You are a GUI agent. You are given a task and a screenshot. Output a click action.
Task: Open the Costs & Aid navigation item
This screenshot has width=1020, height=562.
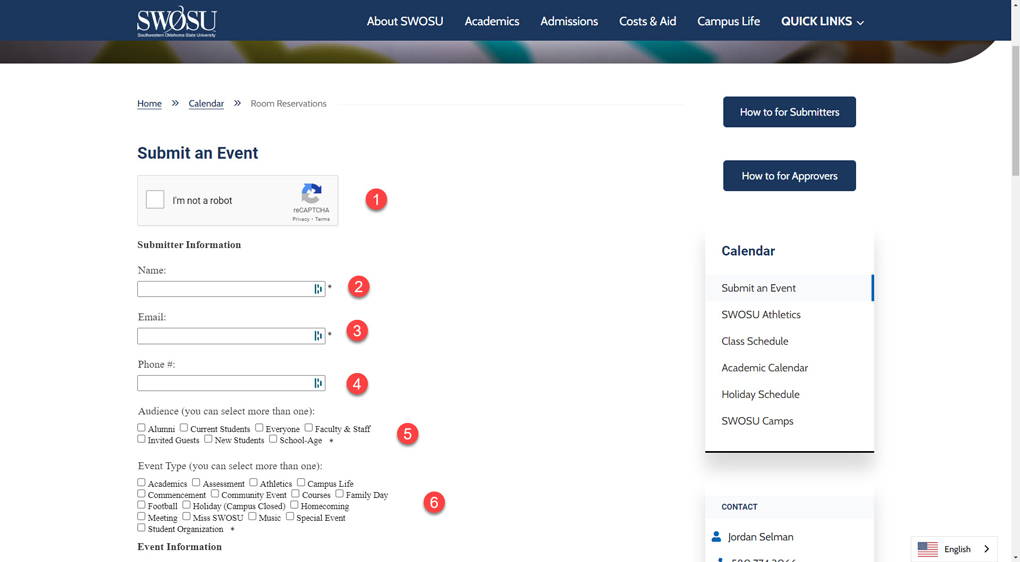click(647, 21)
